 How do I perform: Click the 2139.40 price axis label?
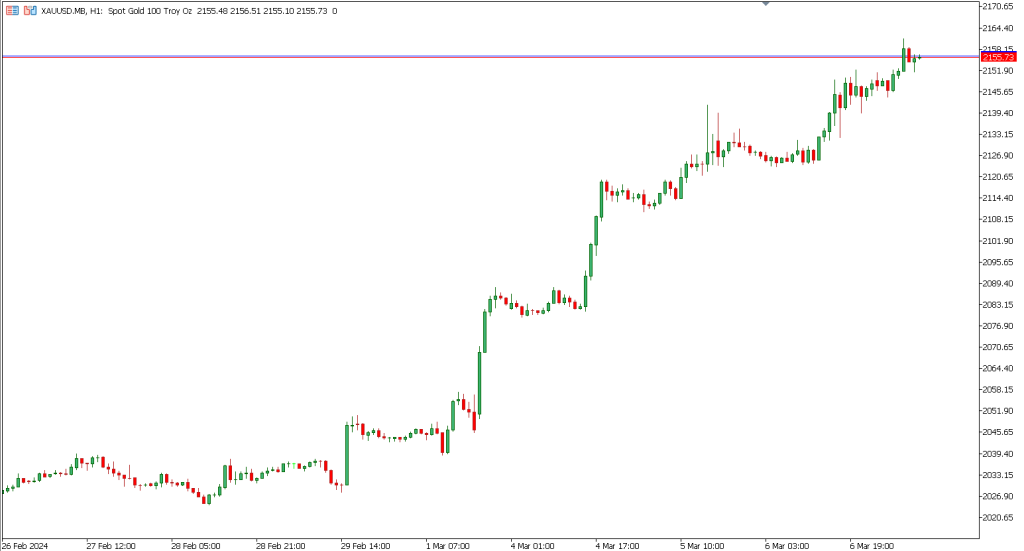point(998,113)
